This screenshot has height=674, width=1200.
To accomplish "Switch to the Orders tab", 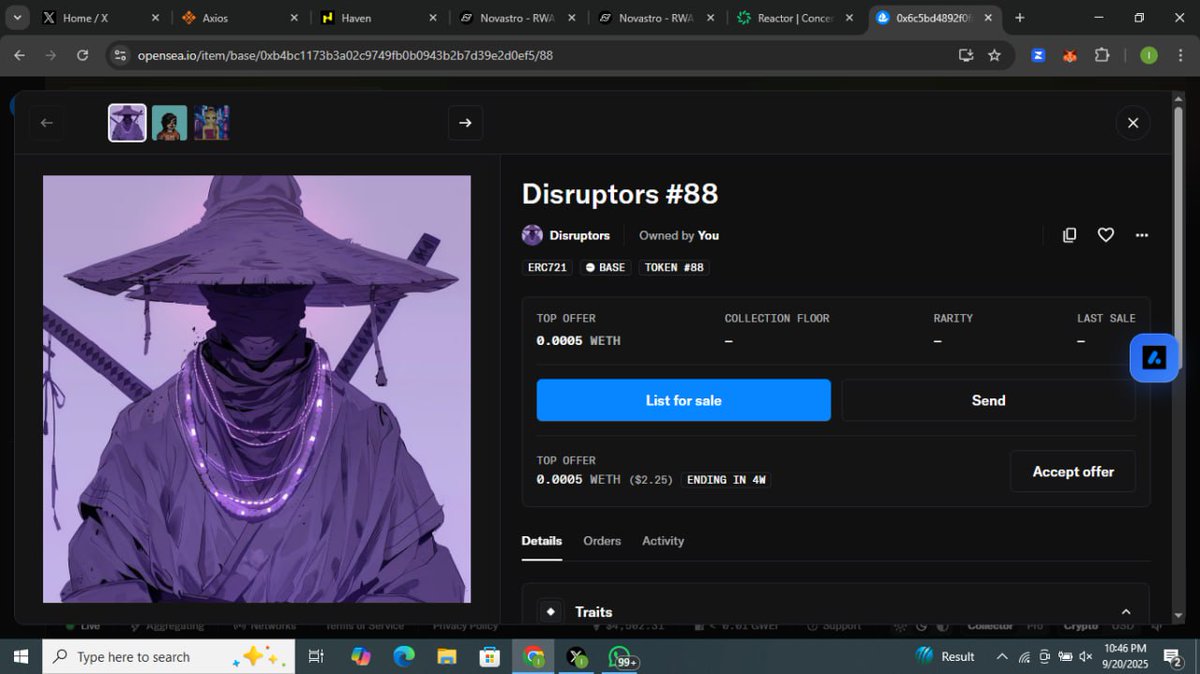I will click(602, 541).
